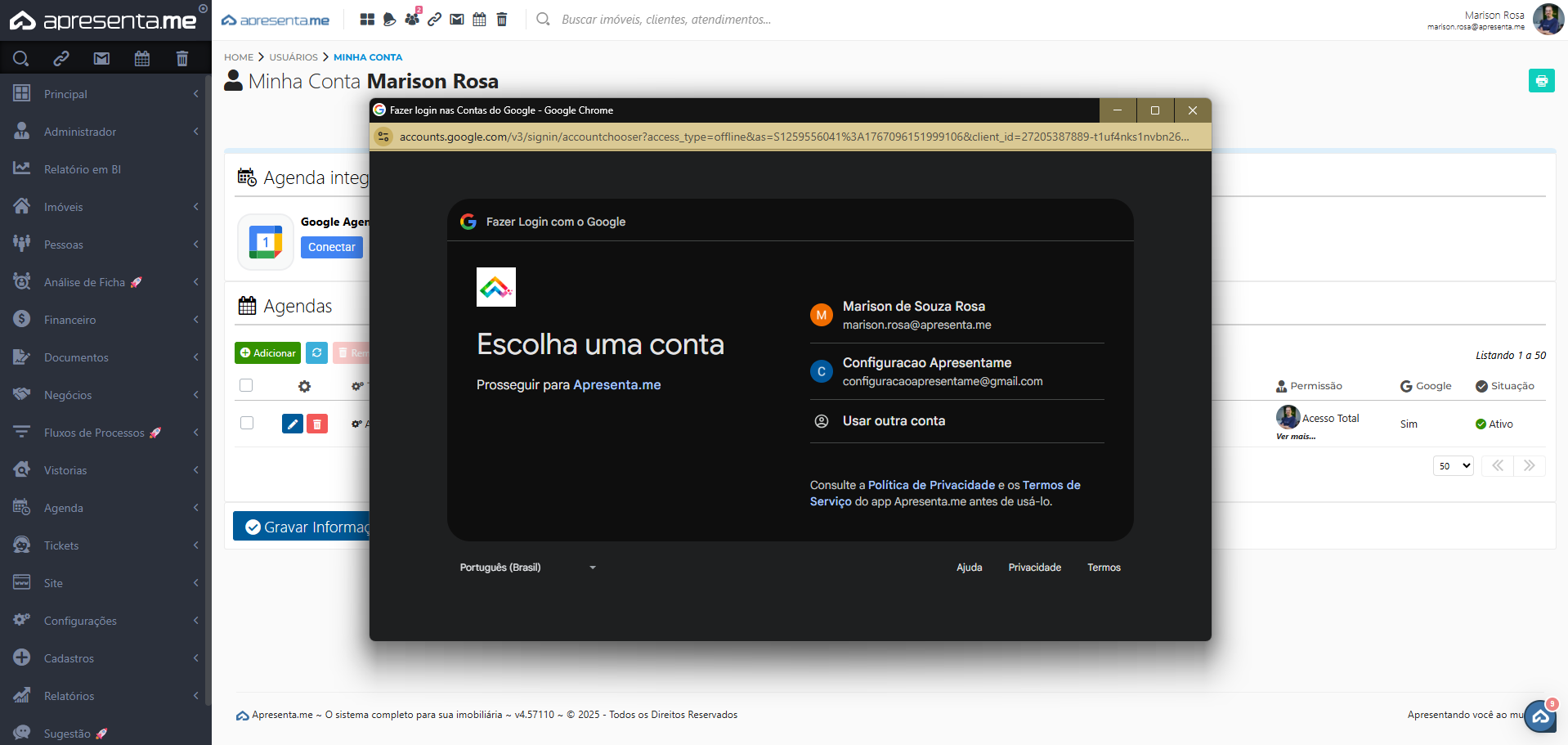Click the green print icon button
This screenshot has width=1568, height=745.
tap(1541, 81)
